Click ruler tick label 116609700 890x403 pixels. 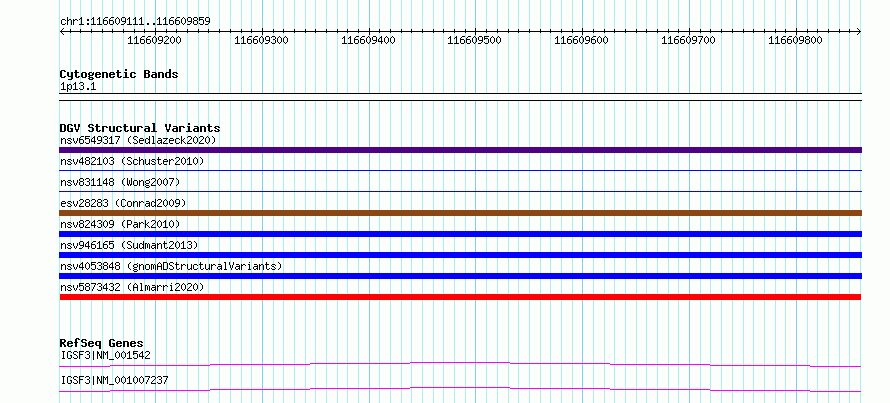click(689, 40)
